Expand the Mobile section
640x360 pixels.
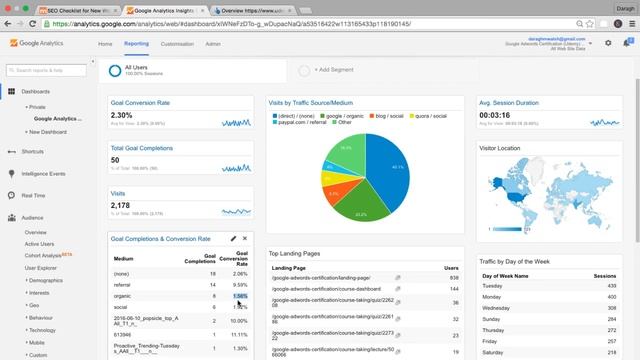click(x=35, y=342)
